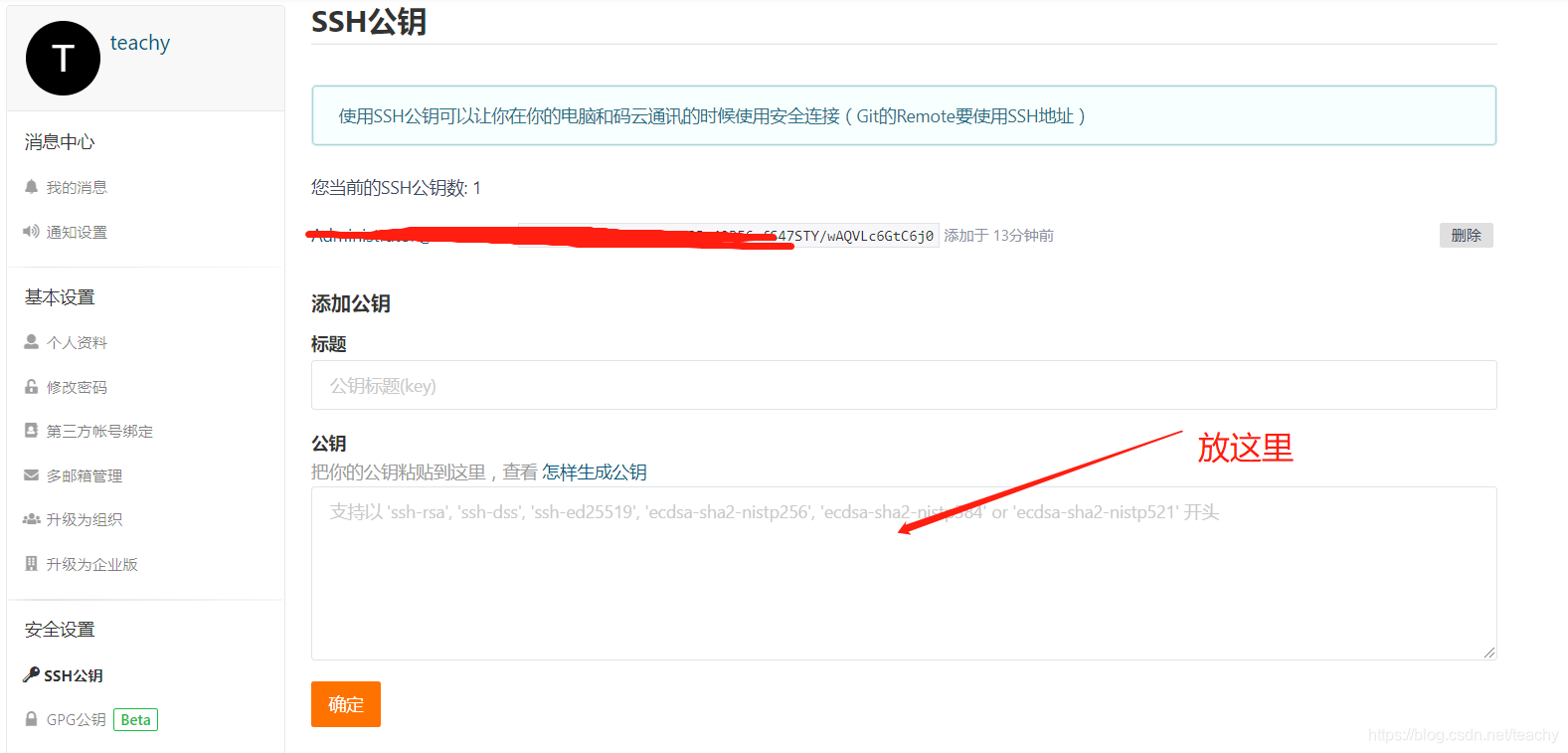Click the speaker icon beside 通知设置
Image resolution: width=1568 pixels, height=753 pixels.
pos(31,232)
